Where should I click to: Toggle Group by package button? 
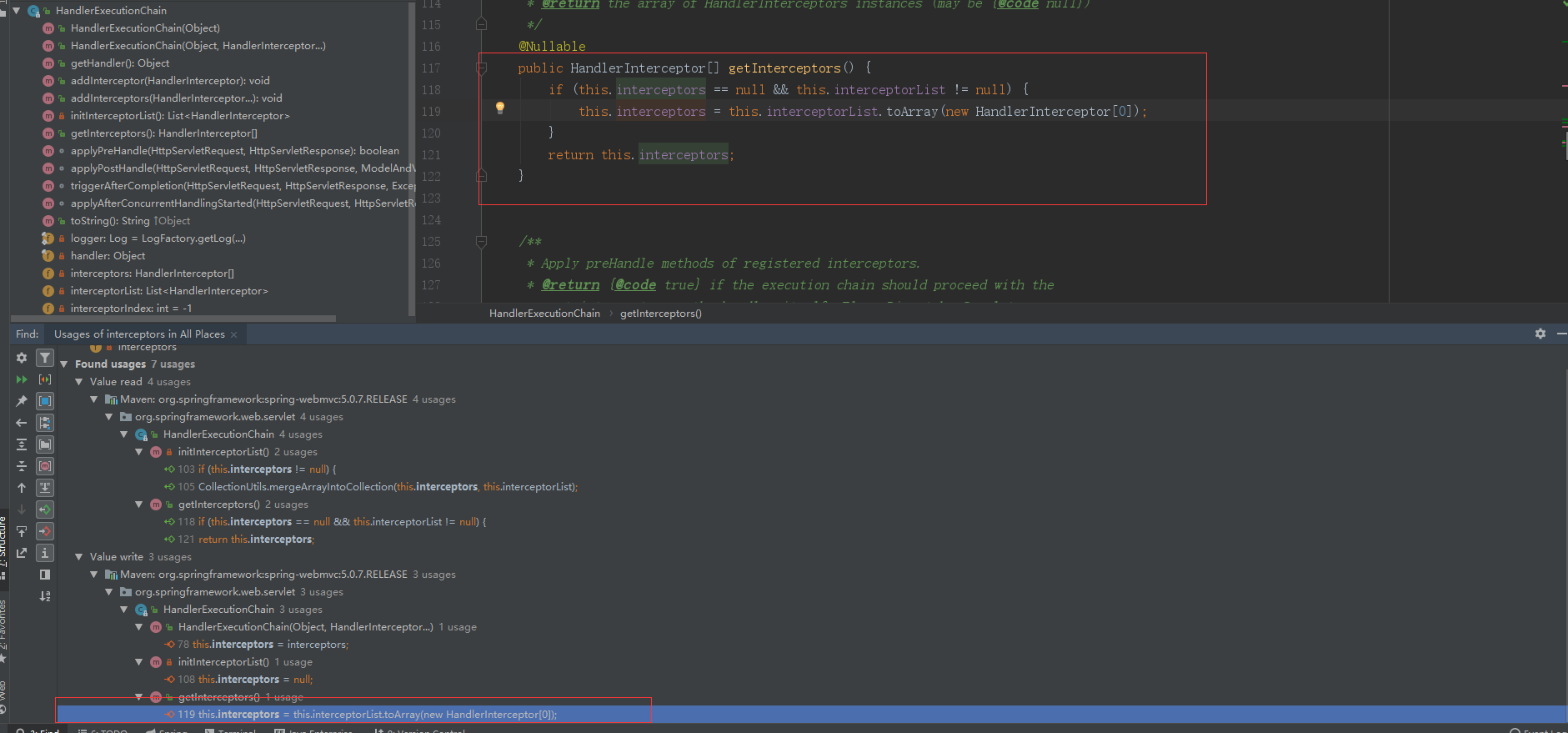coord(46,444)
